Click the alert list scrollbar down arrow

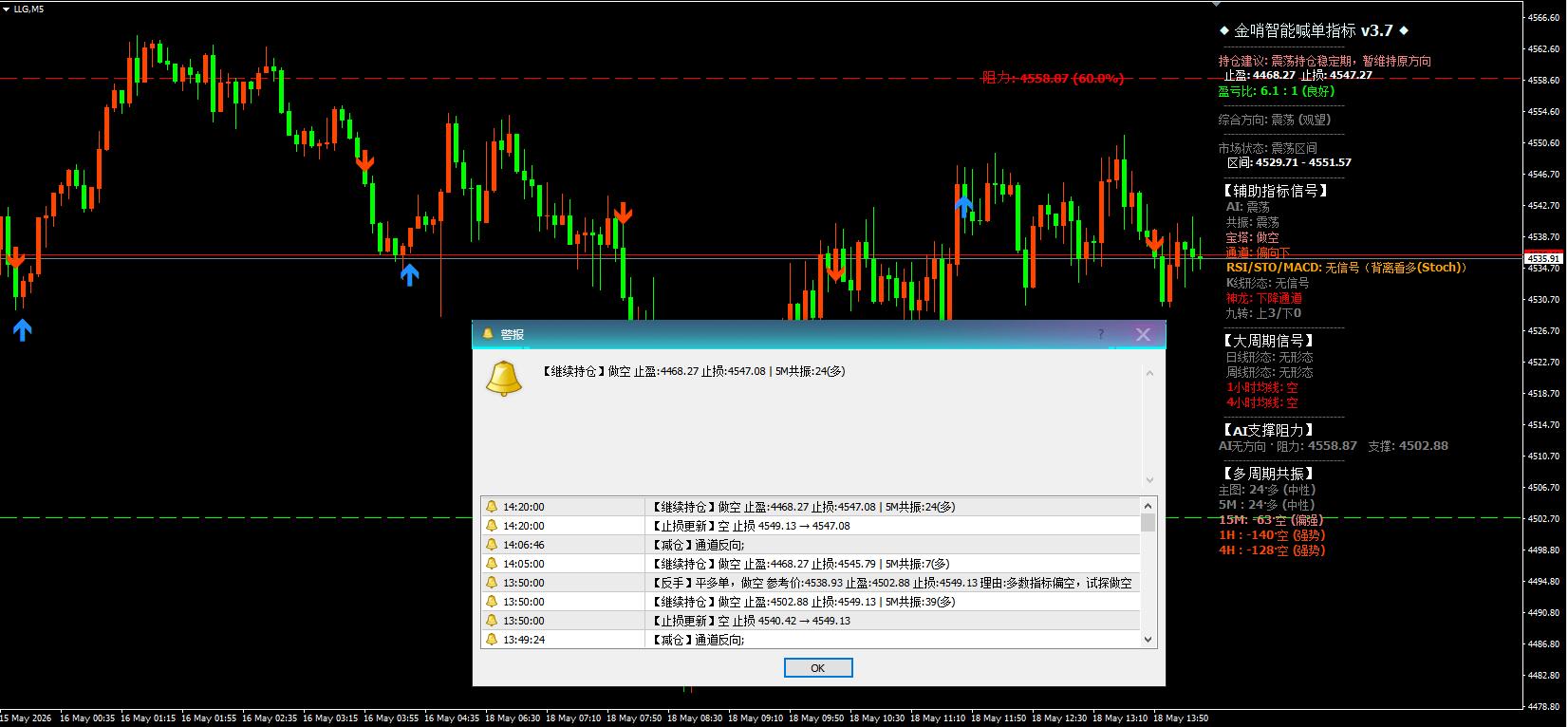[x=1148, y=640]
